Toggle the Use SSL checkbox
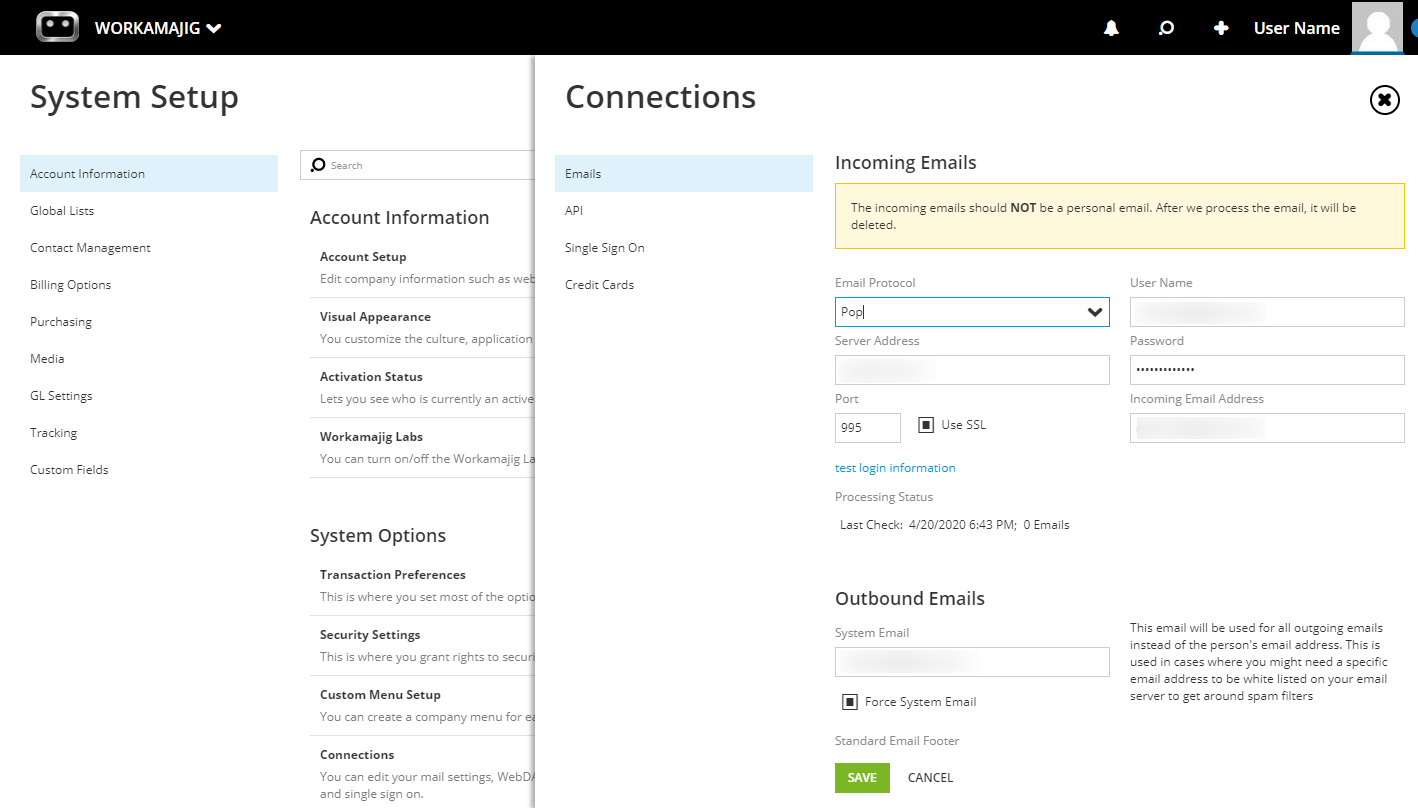The image size is (1418, 808). coord(928,423)
